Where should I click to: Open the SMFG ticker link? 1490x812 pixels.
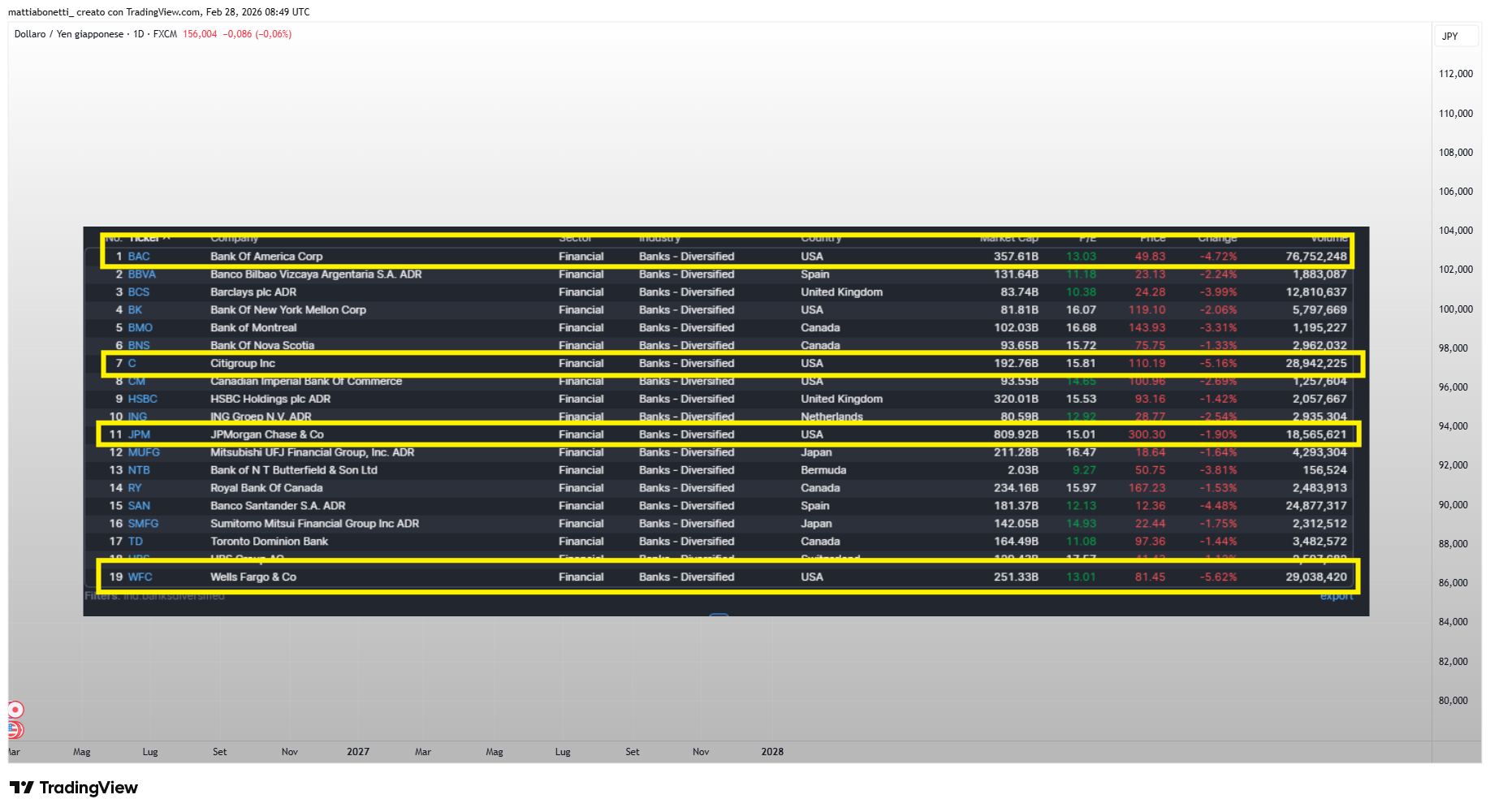tap(143, 525)
